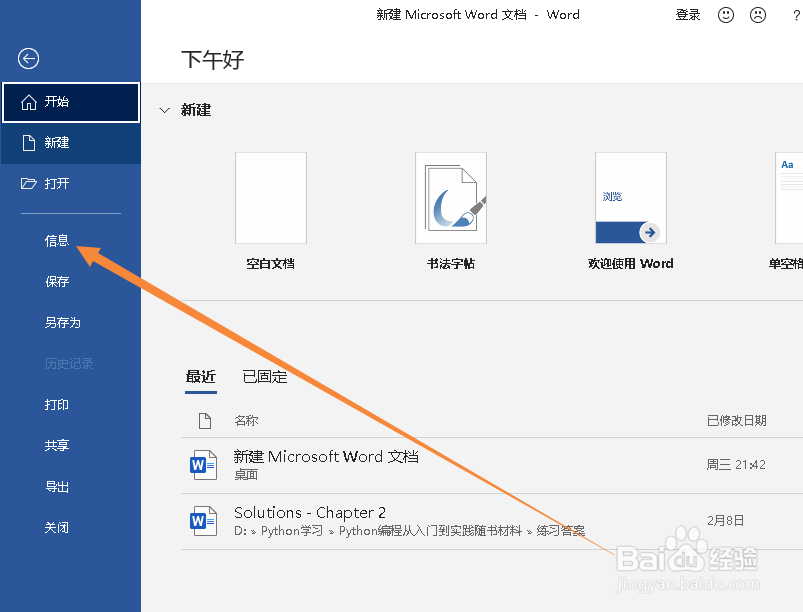Viewport: 803px width, 612px height.
Task: Open 打印 in the sidebar
Action: tap(57, 405)
